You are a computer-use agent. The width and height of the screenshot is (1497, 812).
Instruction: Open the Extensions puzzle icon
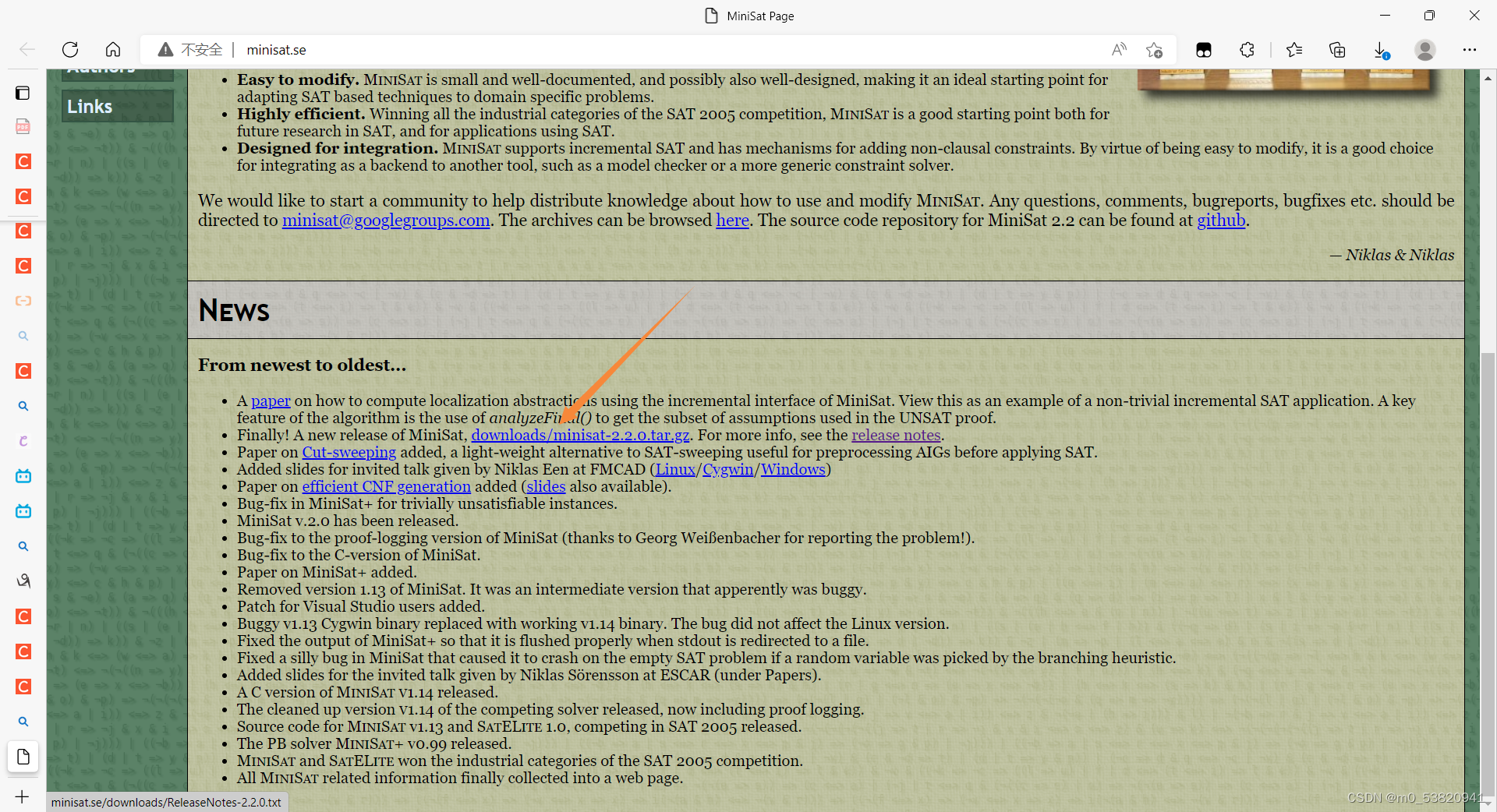pos(1247,50)
